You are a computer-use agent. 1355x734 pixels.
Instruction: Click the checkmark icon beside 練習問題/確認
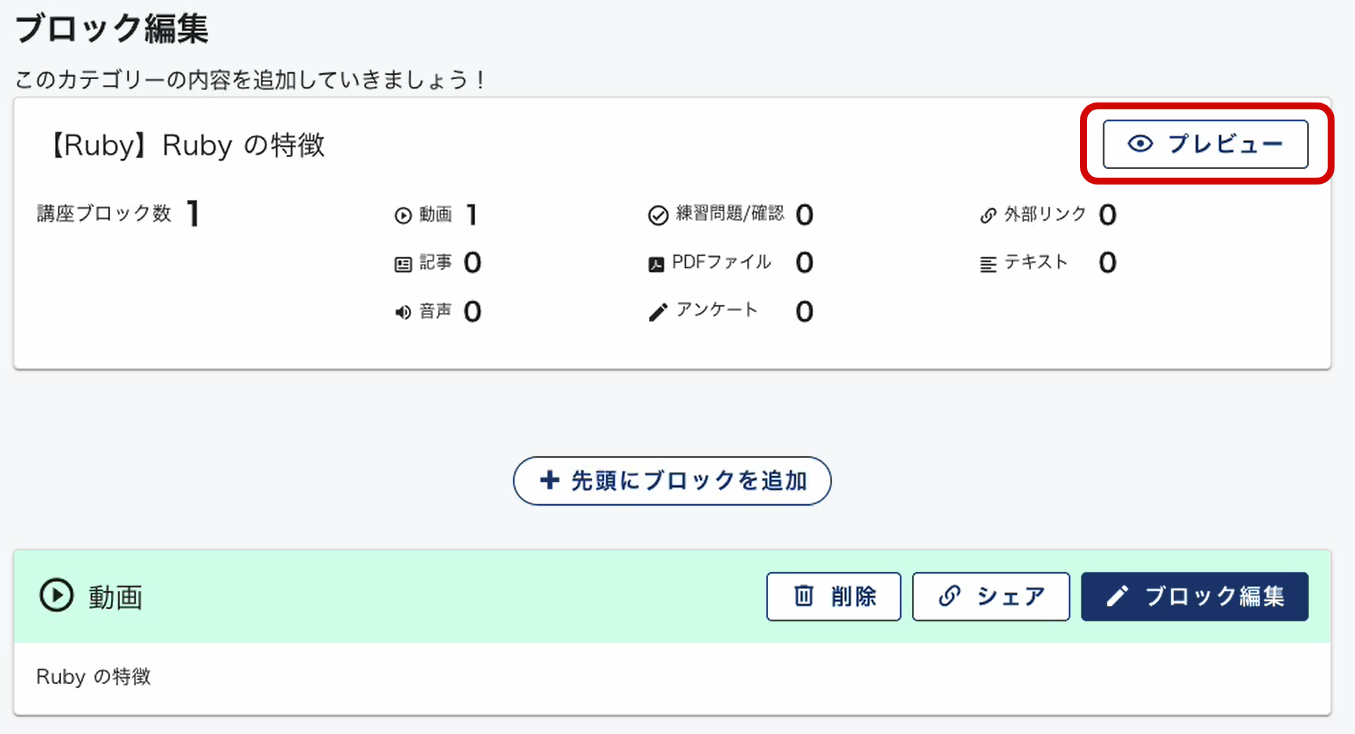657,215
